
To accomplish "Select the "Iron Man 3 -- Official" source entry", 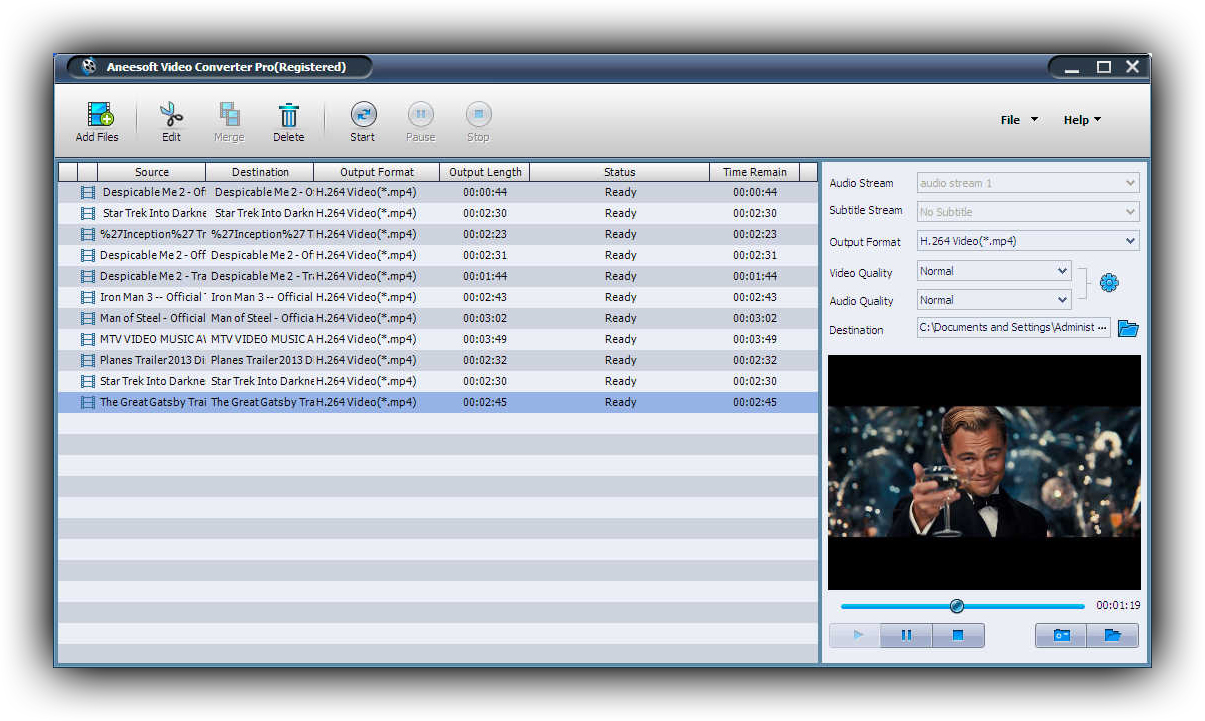I will click(152, 297).
